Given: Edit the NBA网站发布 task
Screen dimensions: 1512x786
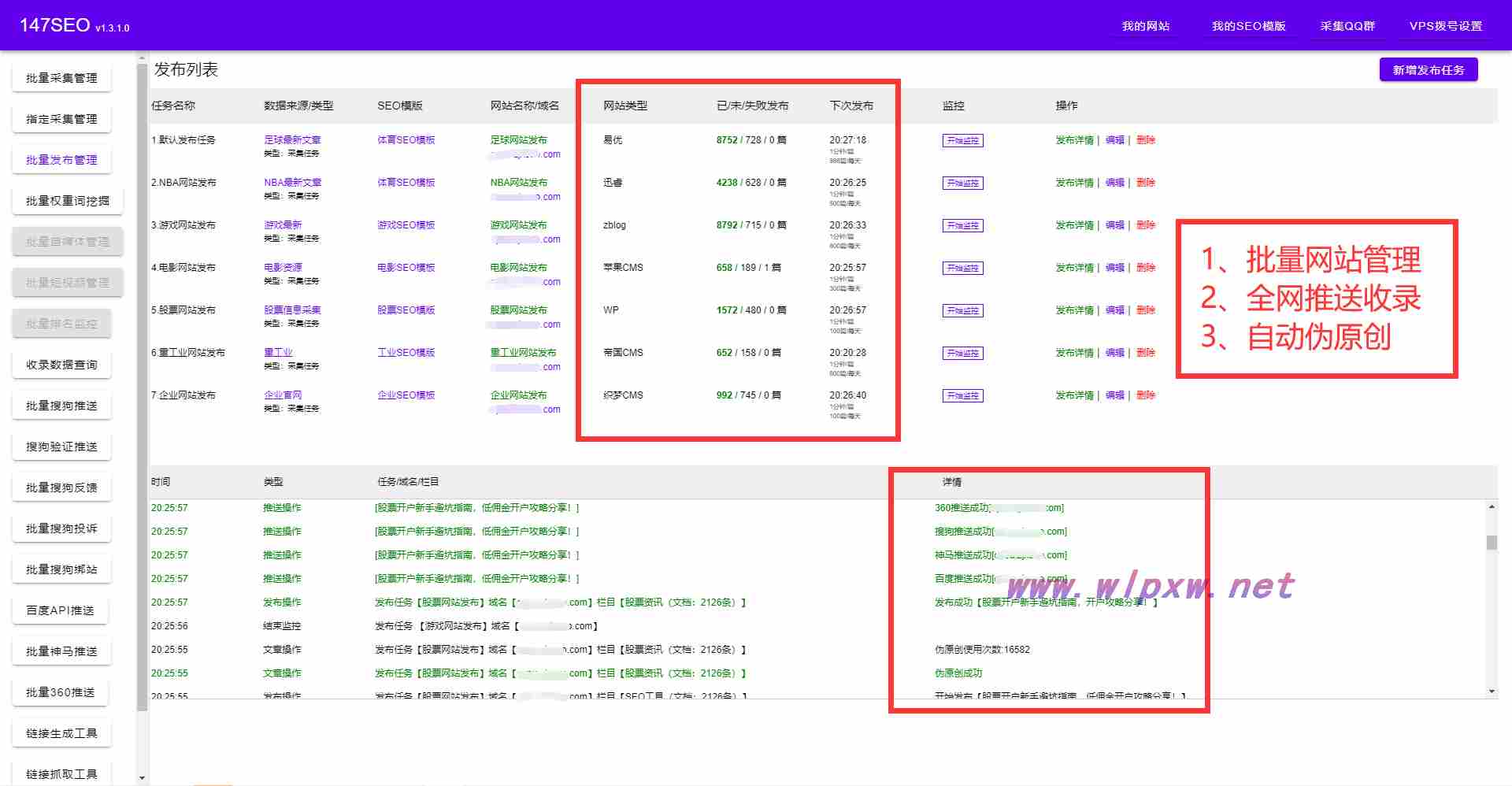Looking at the screenshot, I should coord(1114,183).
